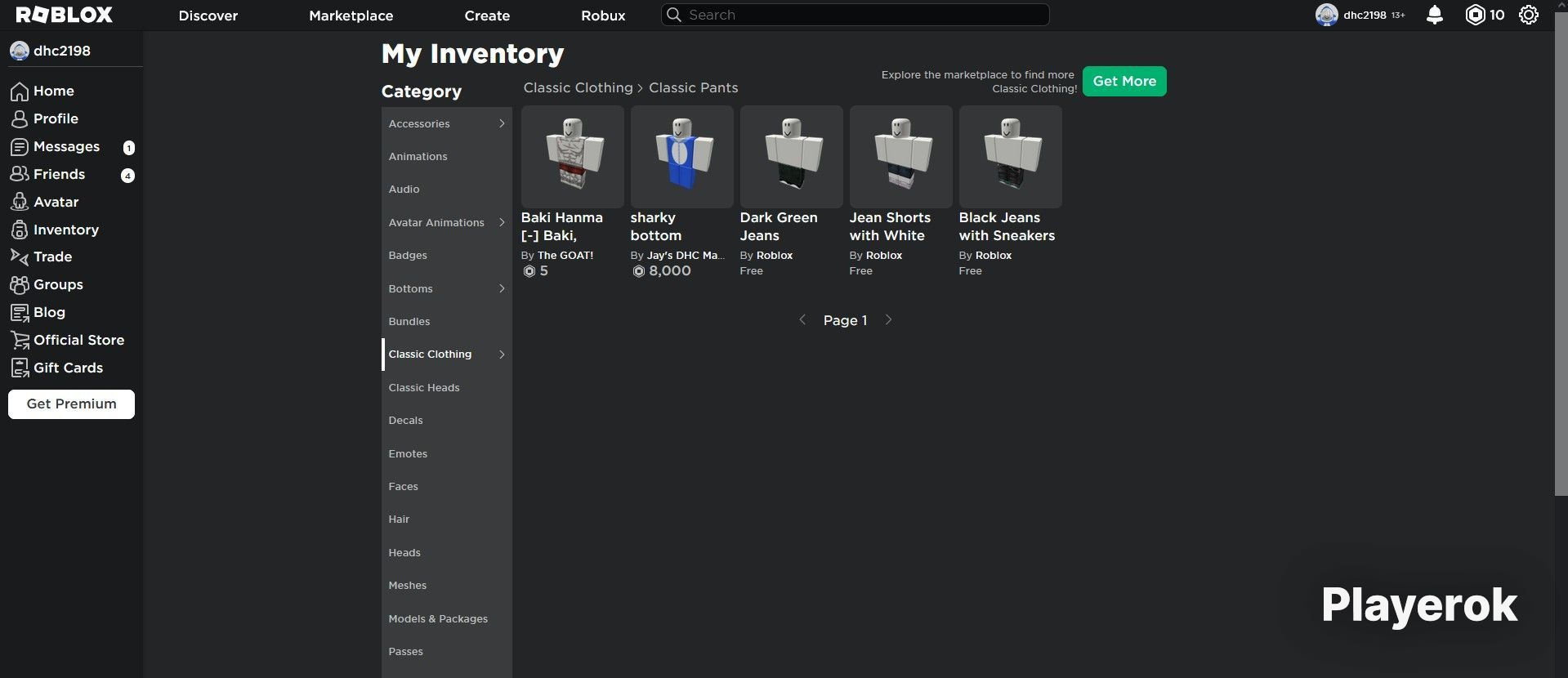Open the Black Jeans with Sneakers thumbnail

1011,156
